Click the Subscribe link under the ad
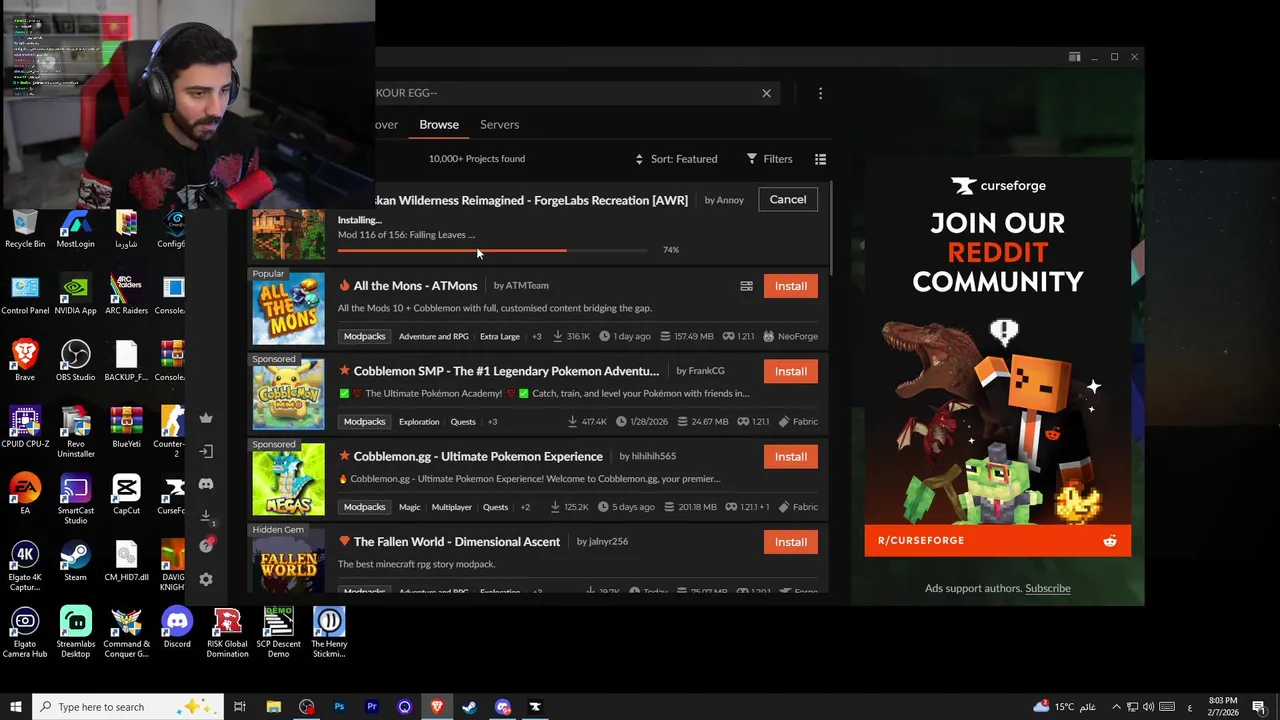Viewport: 1280px width, 720px height. point(1047,588)
